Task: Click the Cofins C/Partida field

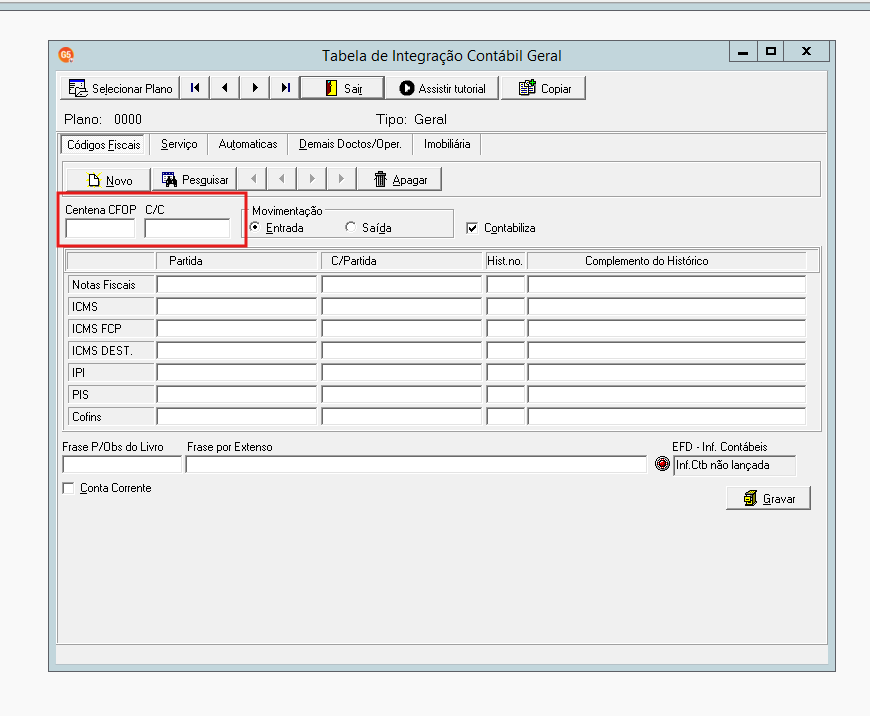Action: click(402, 417)
